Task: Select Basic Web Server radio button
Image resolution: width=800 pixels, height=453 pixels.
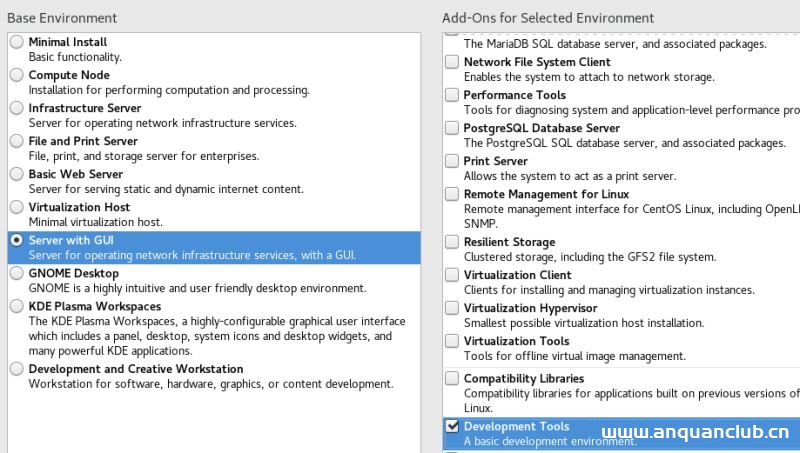Action: [17, 175]
